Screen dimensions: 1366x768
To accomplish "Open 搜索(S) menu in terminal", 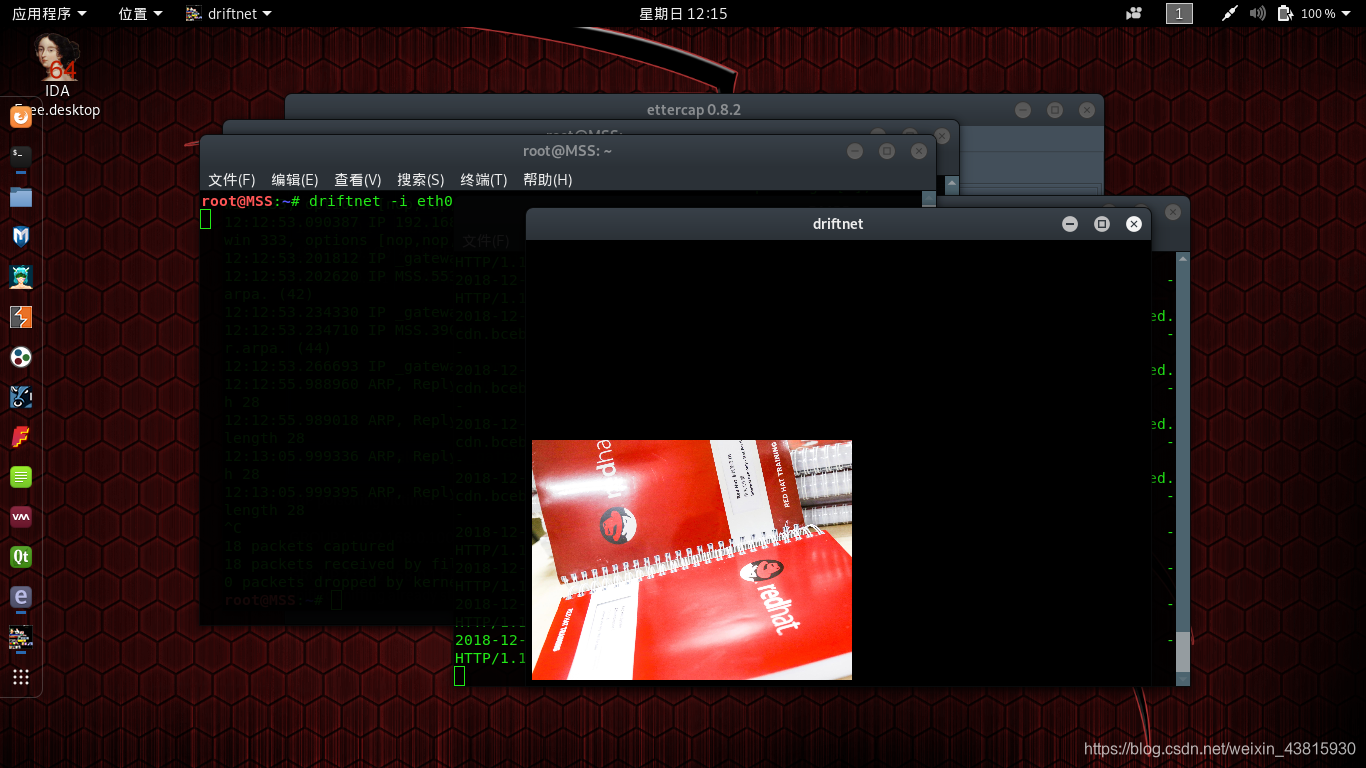I will [420, 180].
